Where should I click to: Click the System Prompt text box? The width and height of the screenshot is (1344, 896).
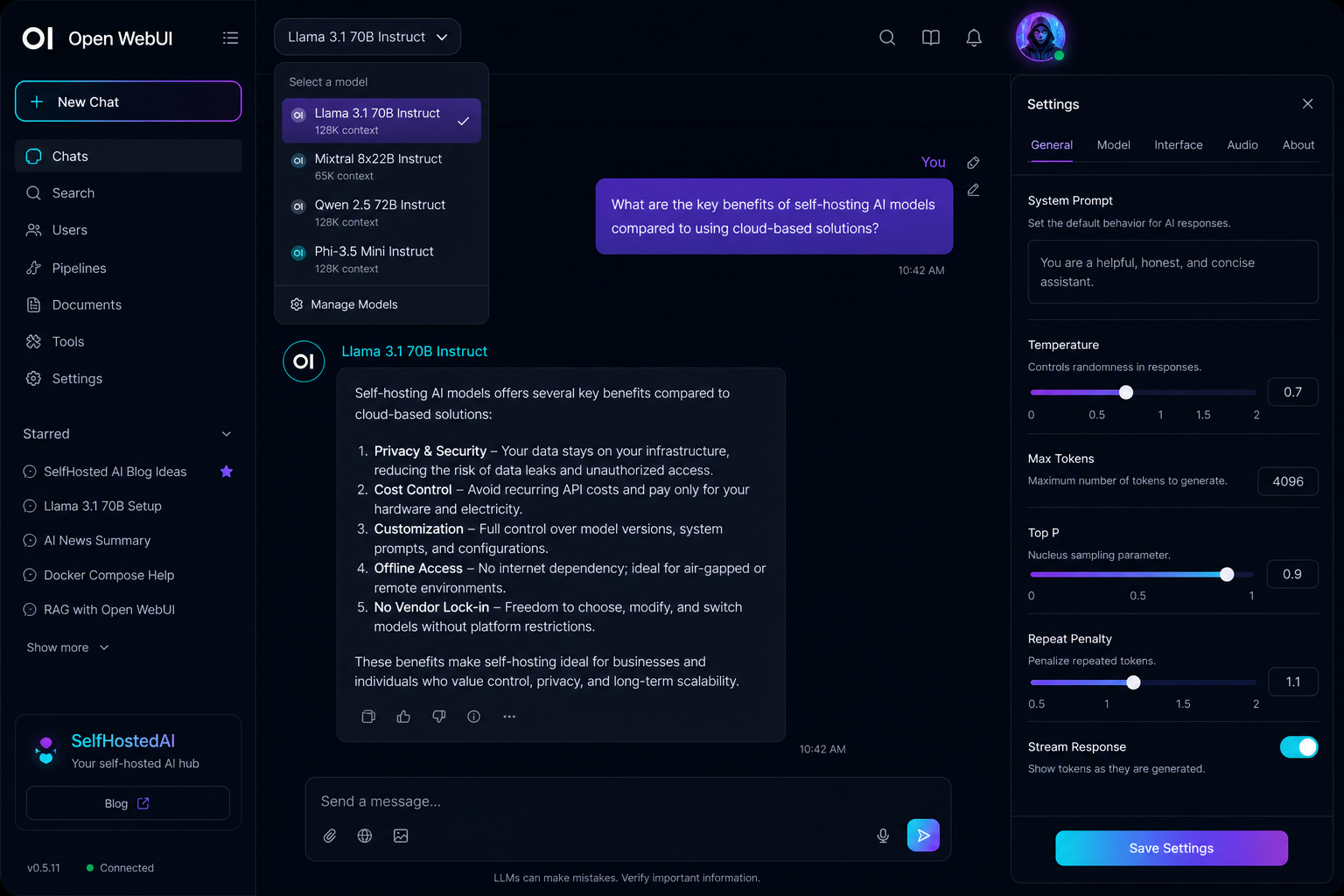point(1172,272)
